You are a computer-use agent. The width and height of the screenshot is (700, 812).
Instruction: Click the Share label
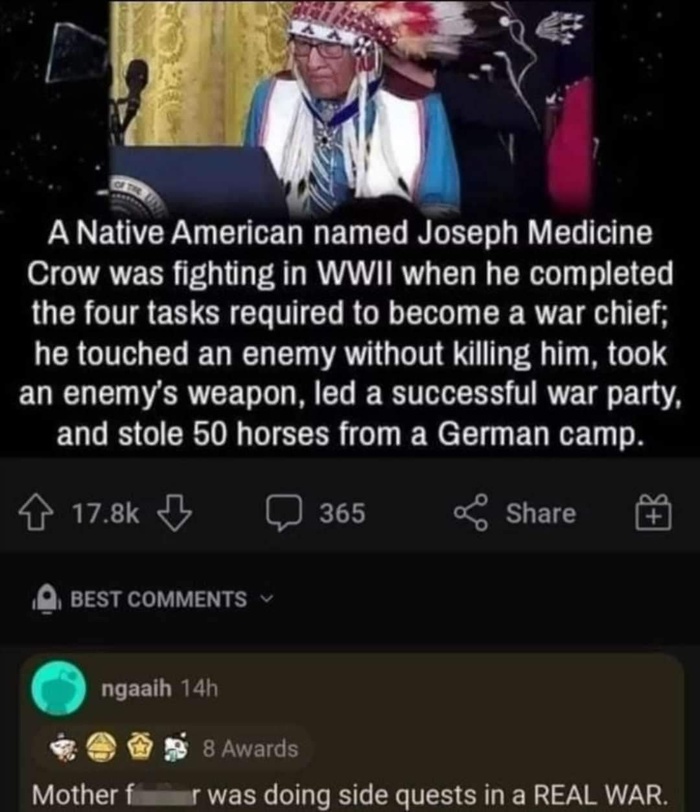click(541, 513)
